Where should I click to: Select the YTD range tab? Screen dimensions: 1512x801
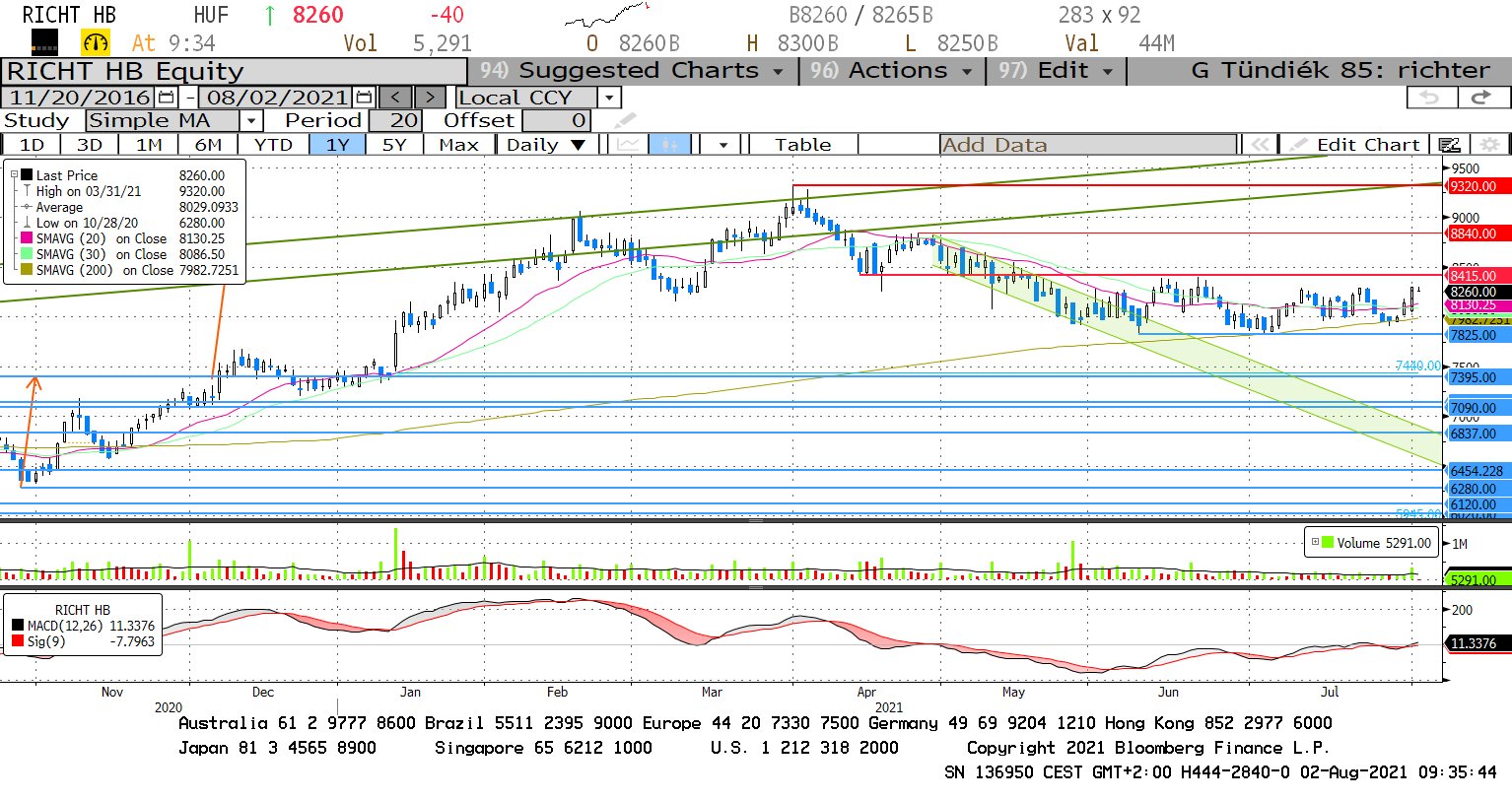click(273, 145)
